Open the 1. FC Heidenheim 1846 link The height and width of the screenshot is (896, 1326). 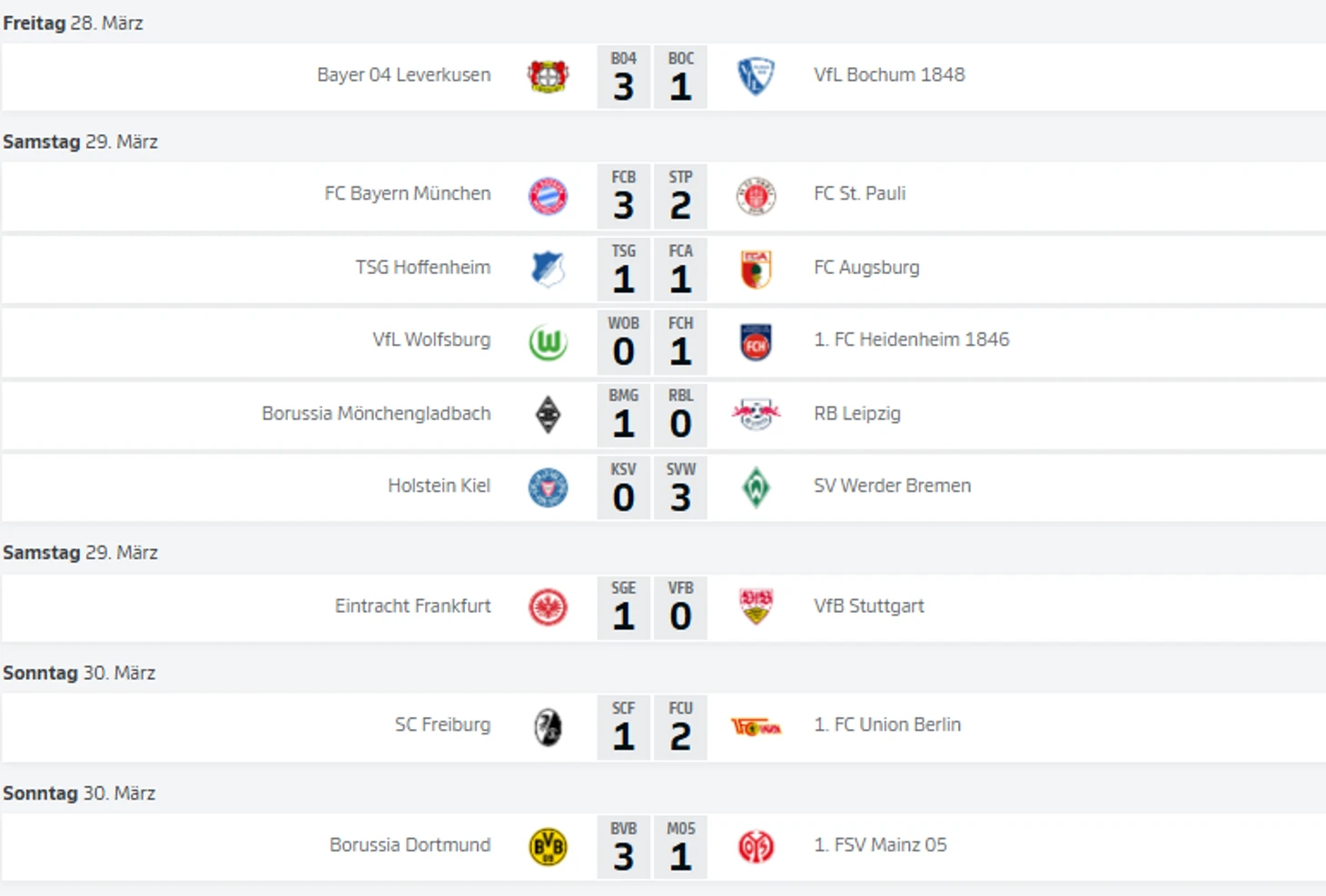(x=912, y=340)
